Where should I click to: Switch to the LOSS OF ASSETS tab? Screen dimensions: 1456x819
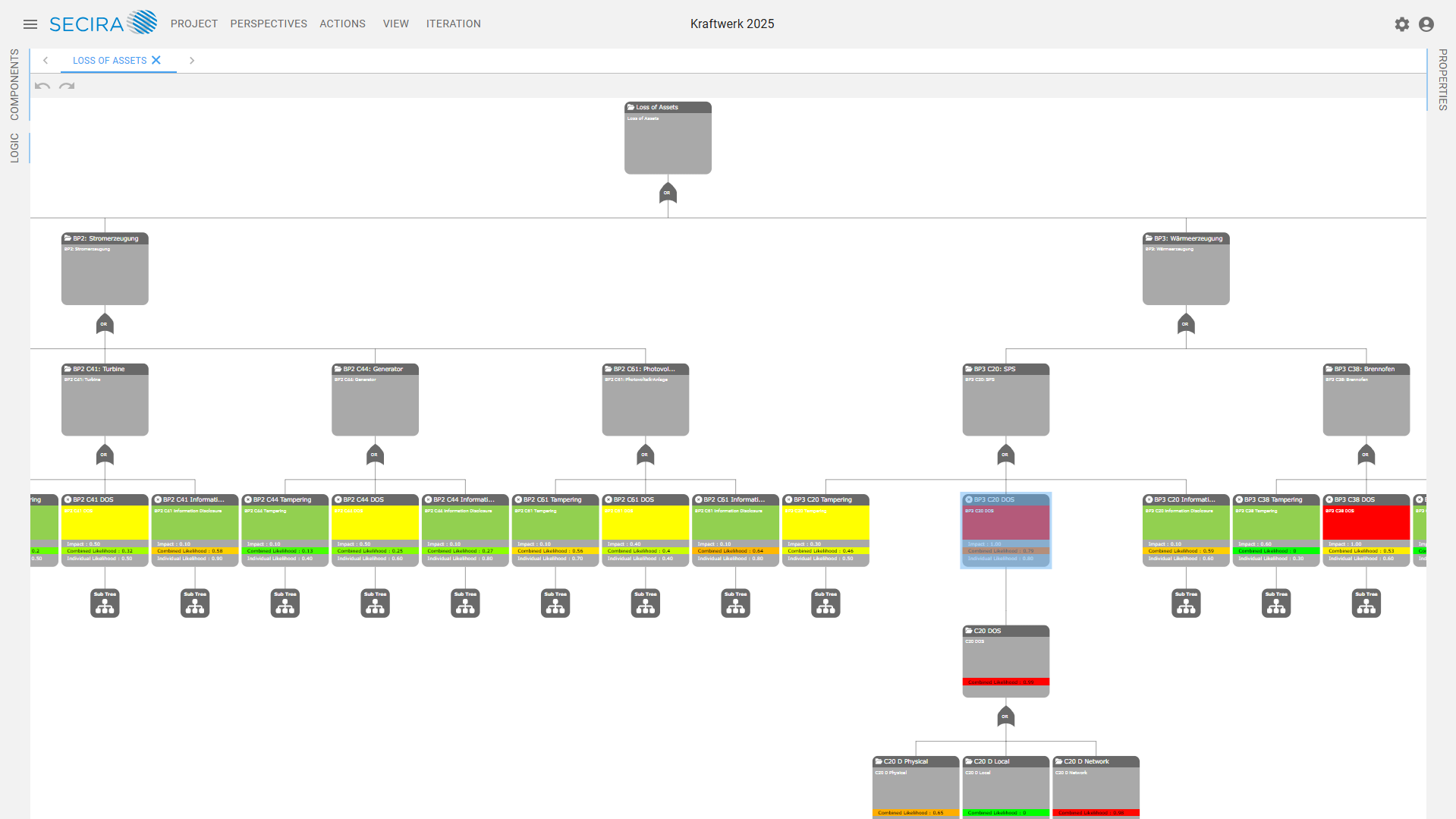108,60
